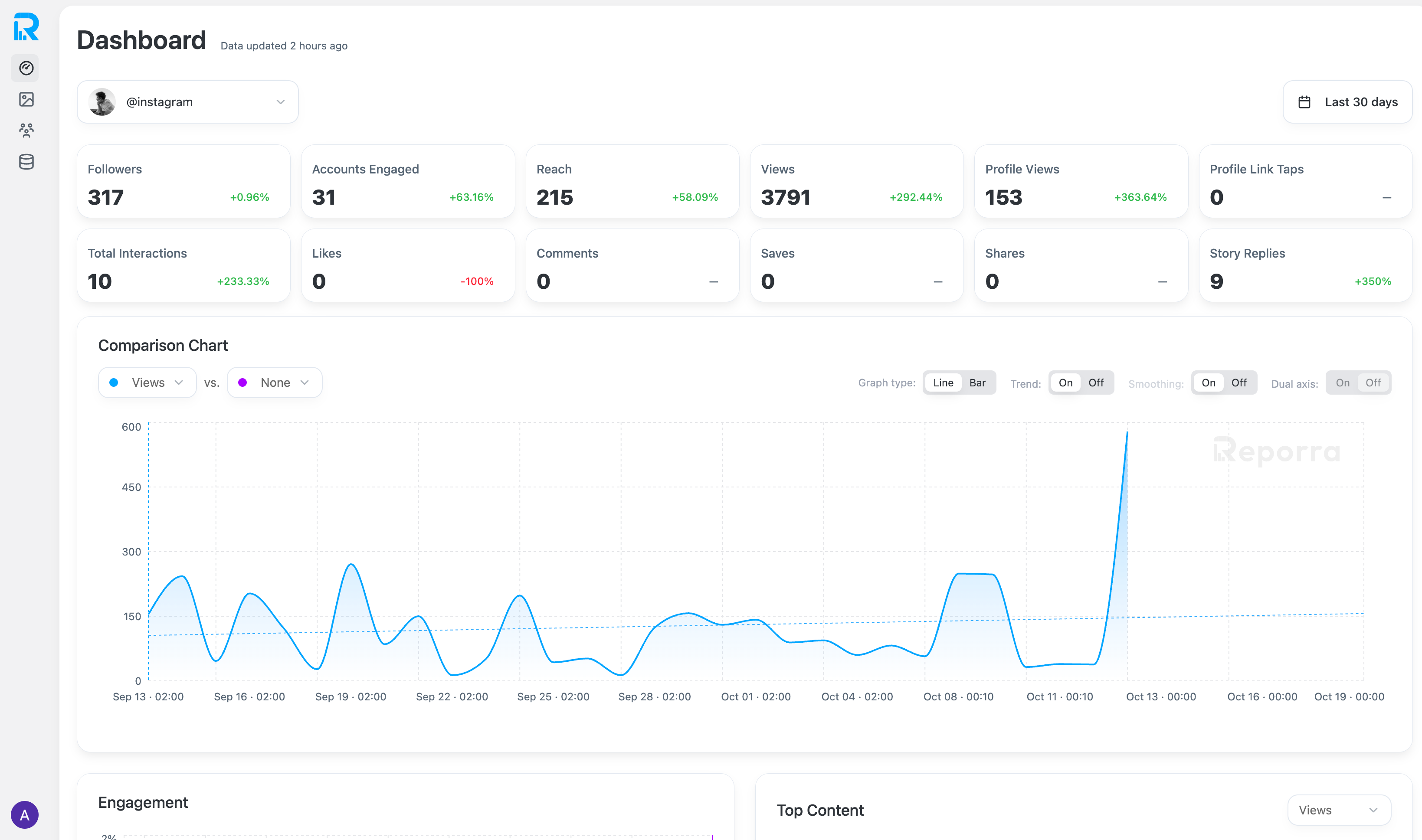Click the Story Replies stat card
The height and width of the screenshot is (840, 1422).
1305,265
